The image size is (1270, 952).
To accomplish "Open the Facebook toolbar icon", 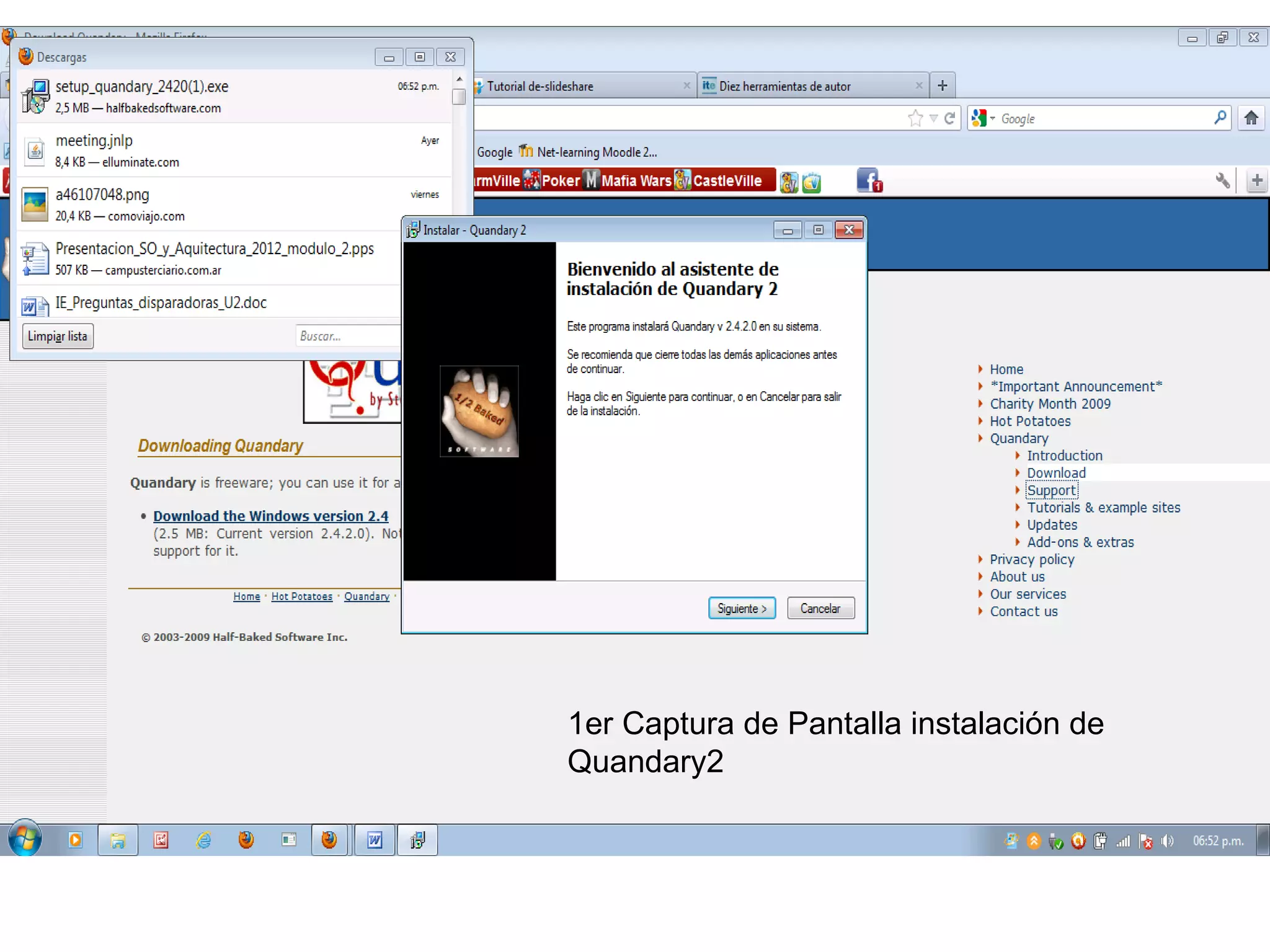I will [869, 181].
